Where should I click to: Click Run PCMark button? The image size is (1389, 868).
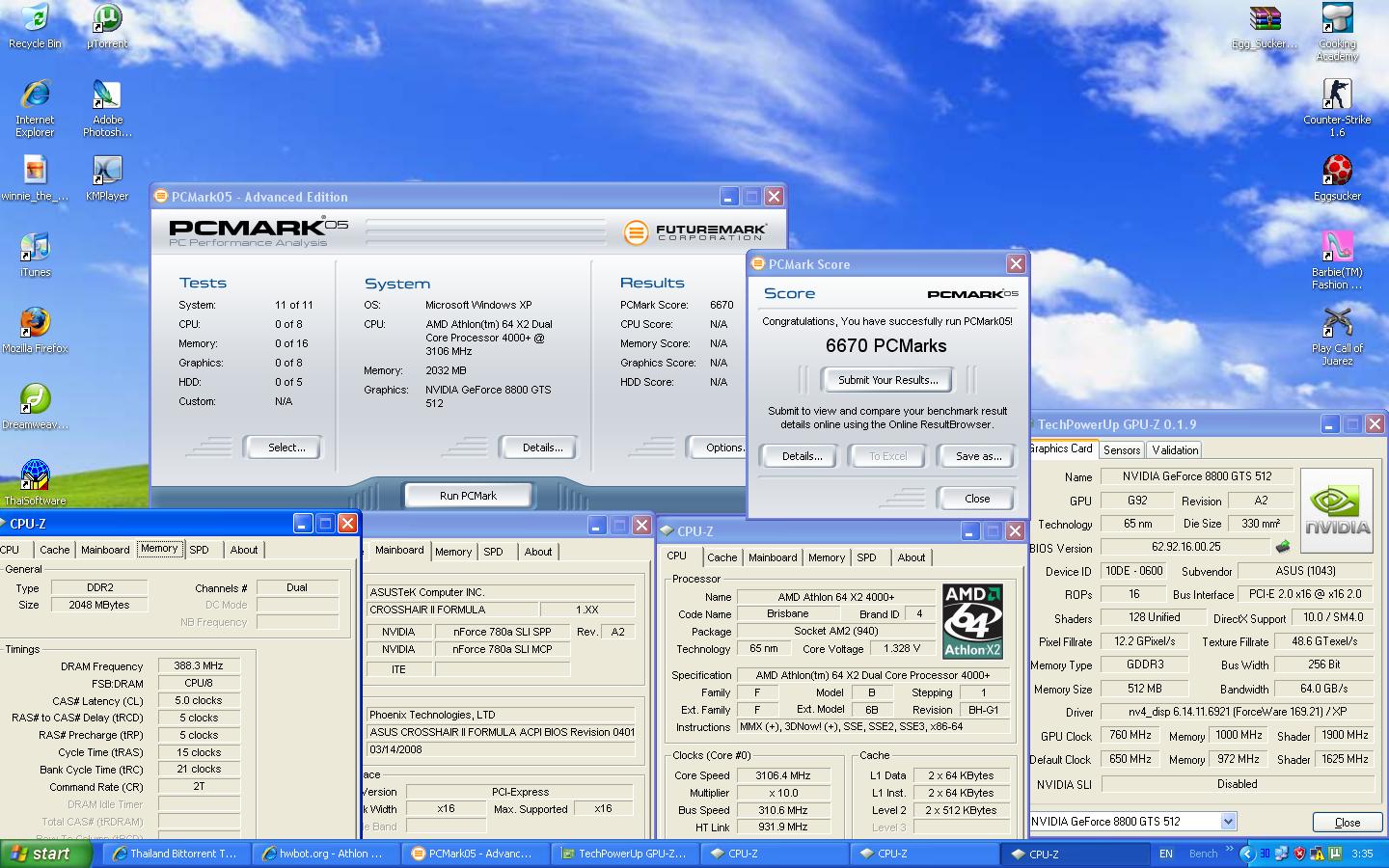(x=468, y=496)
